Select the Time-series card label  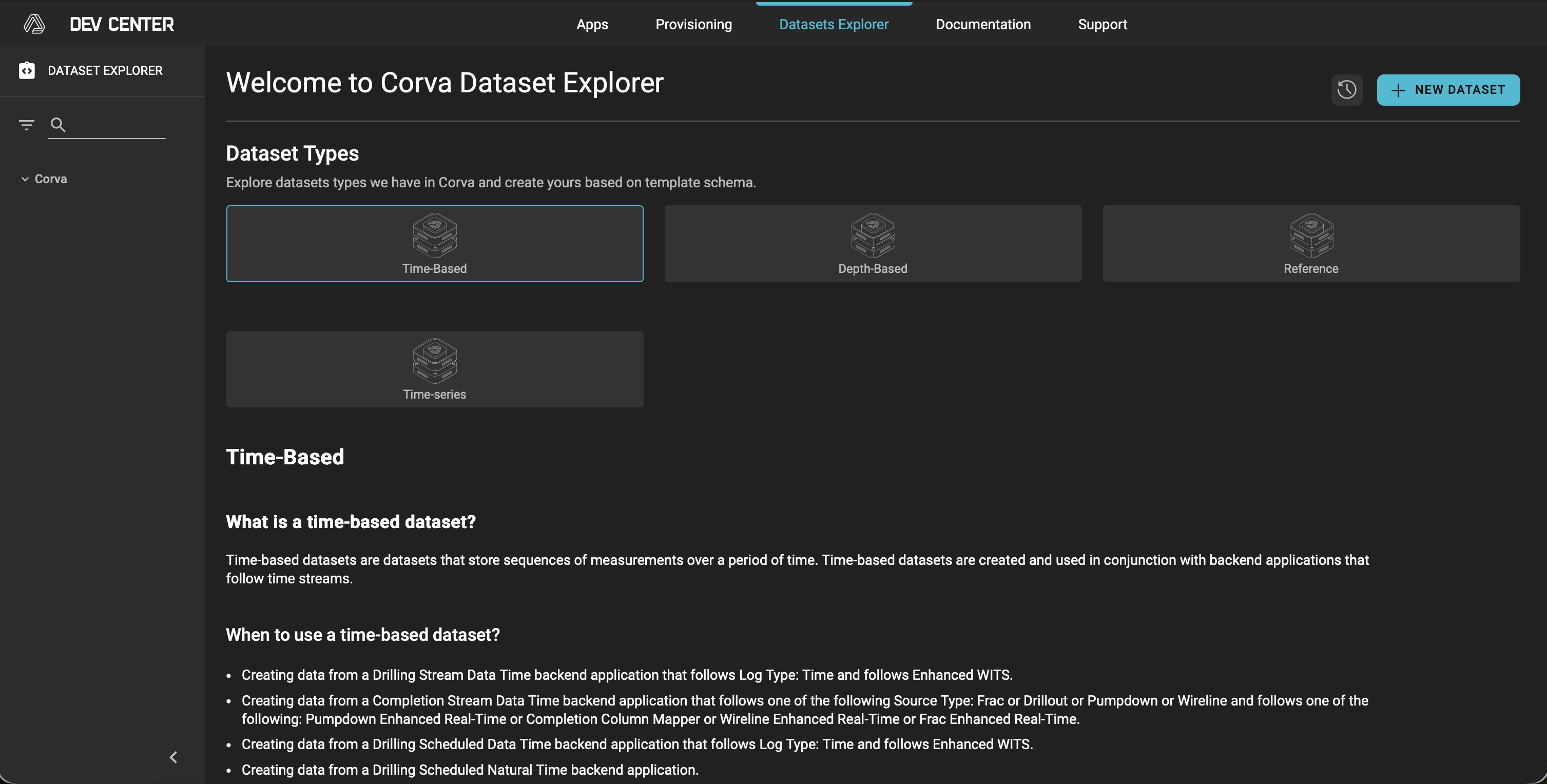435,395
